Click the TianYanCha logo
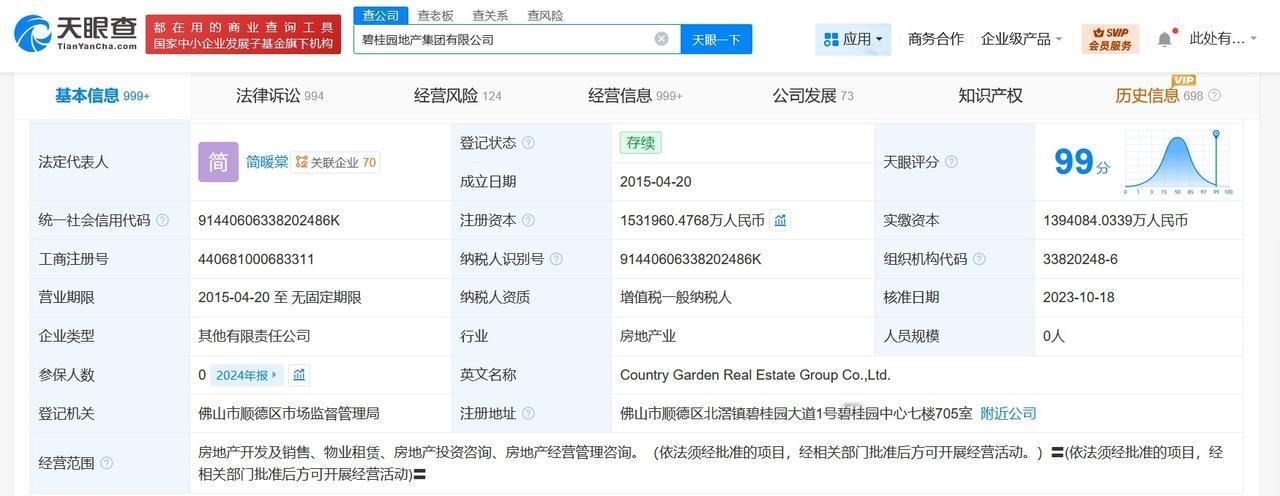Viewport: 1280px width, 496px height. [x=75, y=33]
